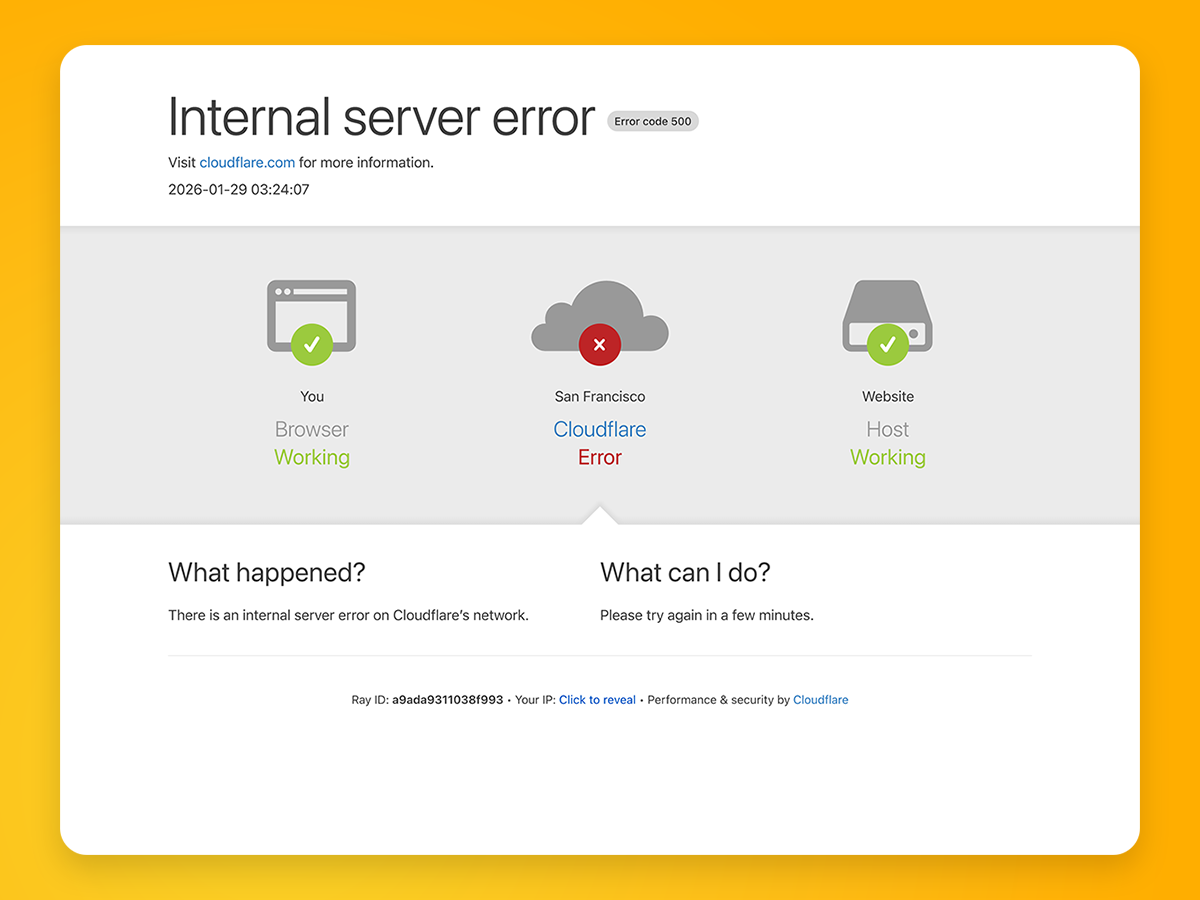
Task: Toggle the Host 'Working' status label
Action: click(x=887, y=457)
